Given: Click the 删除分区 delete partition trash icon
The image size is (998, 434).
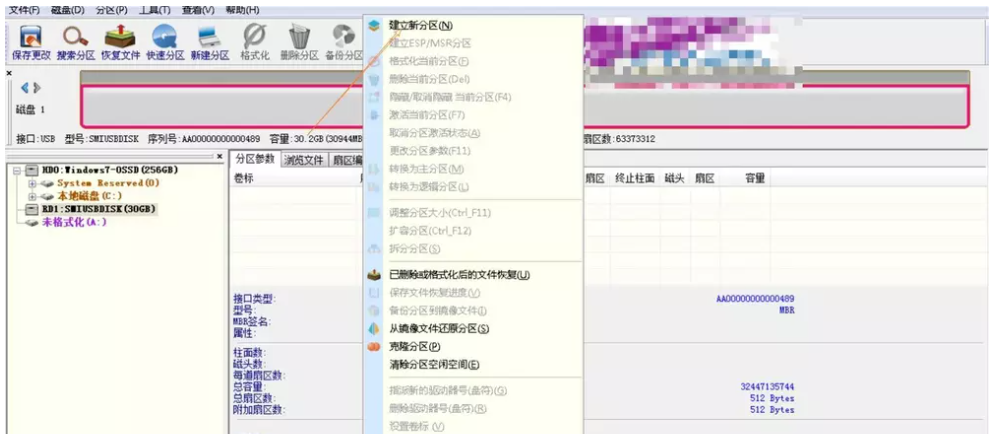Looking at the screenshot, I should coord(299,36).
